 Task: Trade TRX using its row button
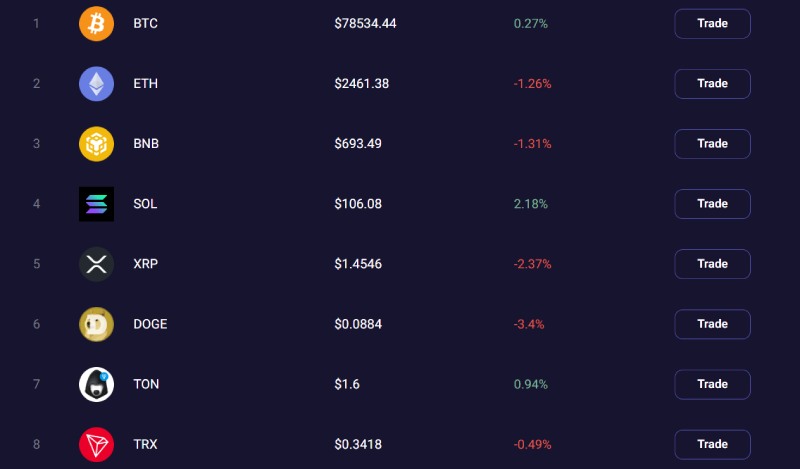(x=712, y=445)
